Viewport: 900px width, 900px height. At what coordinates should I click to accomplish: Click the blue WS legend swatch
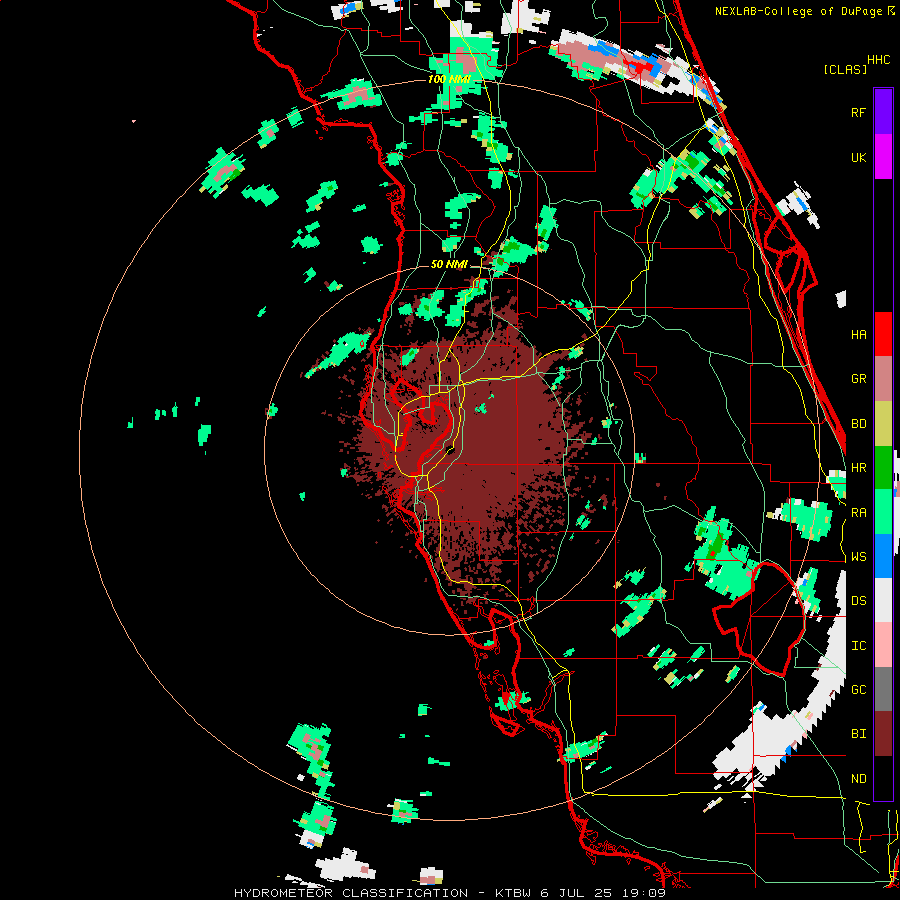(883, 556)
